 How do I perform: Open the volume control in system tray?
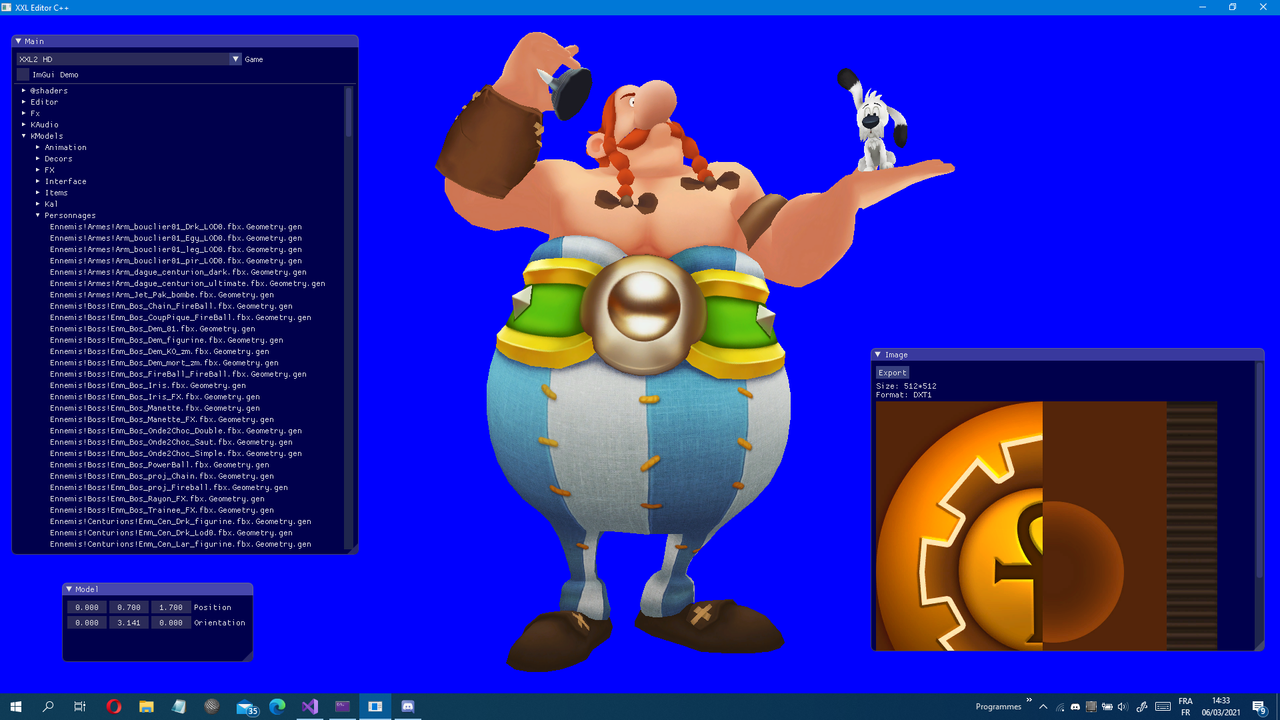pyautogui.click(x=1122, y=706)
